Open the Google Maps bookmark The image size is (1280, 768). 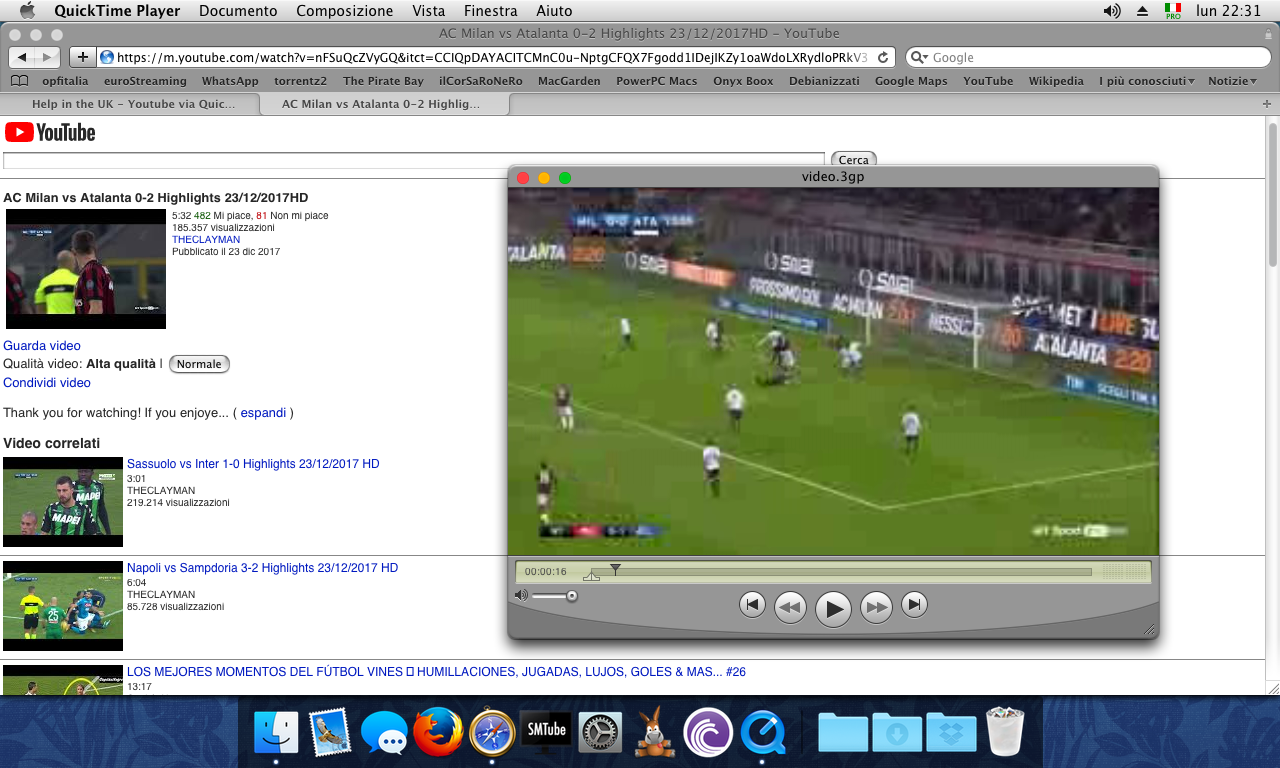911,81
